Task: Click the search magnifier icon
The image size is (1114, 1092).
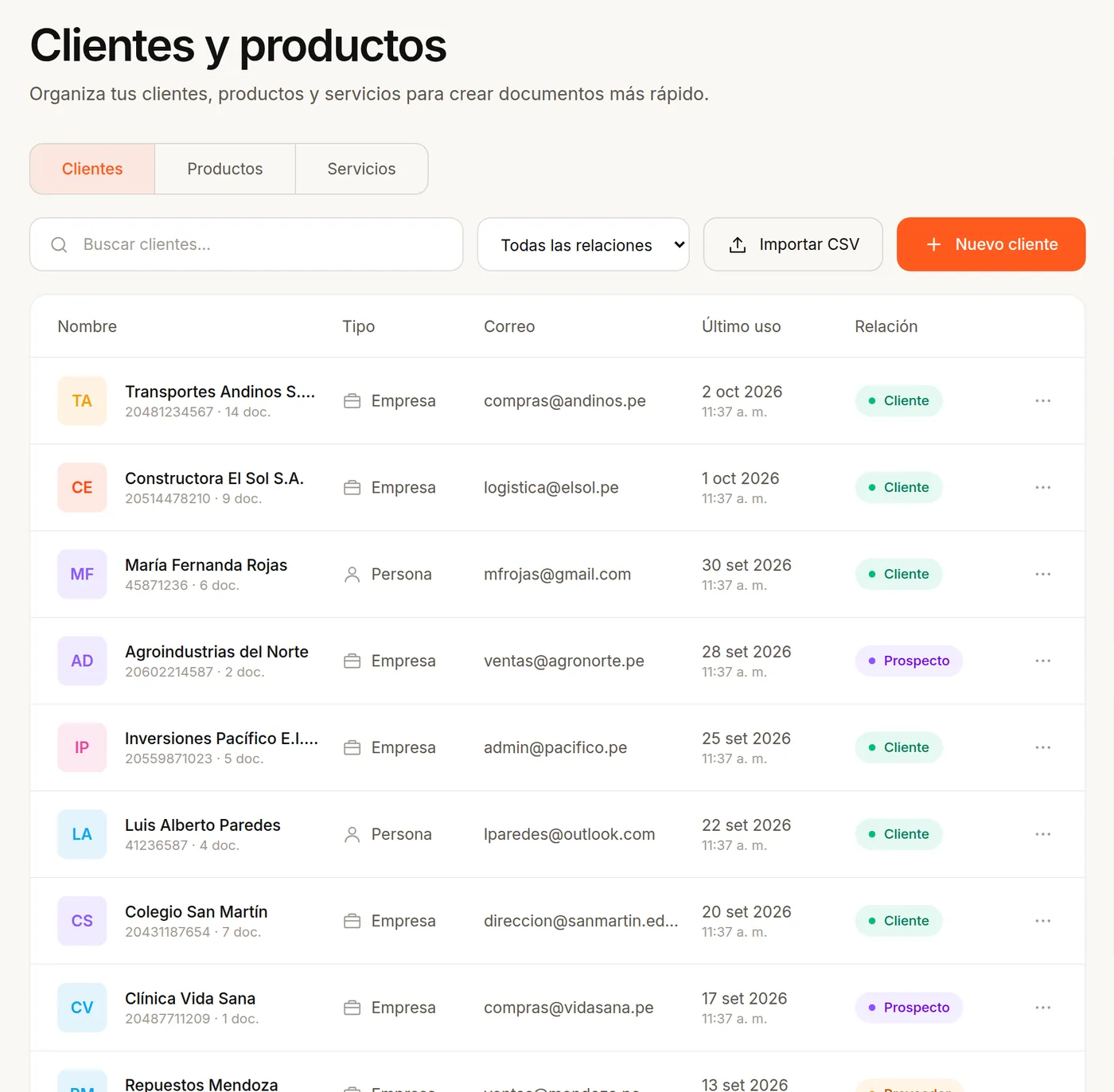Action: pos(59,244)
